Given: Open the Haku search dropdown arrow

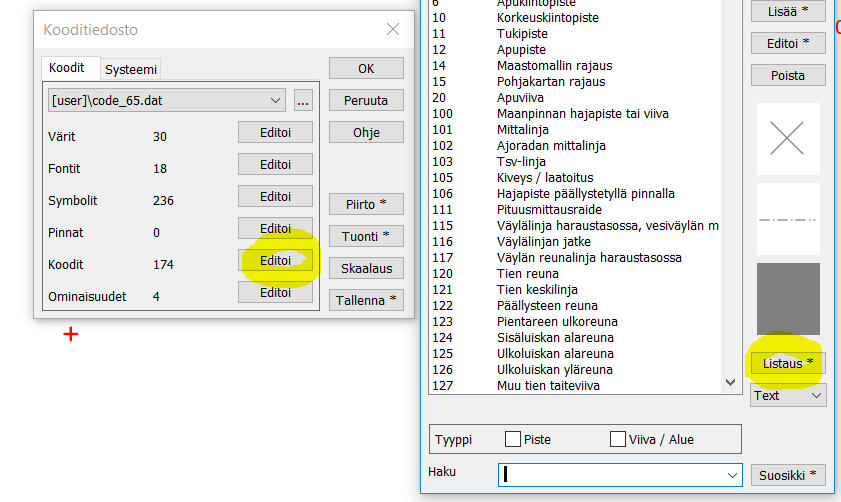Looking at the screenshot, I should (x=731, y=474).
